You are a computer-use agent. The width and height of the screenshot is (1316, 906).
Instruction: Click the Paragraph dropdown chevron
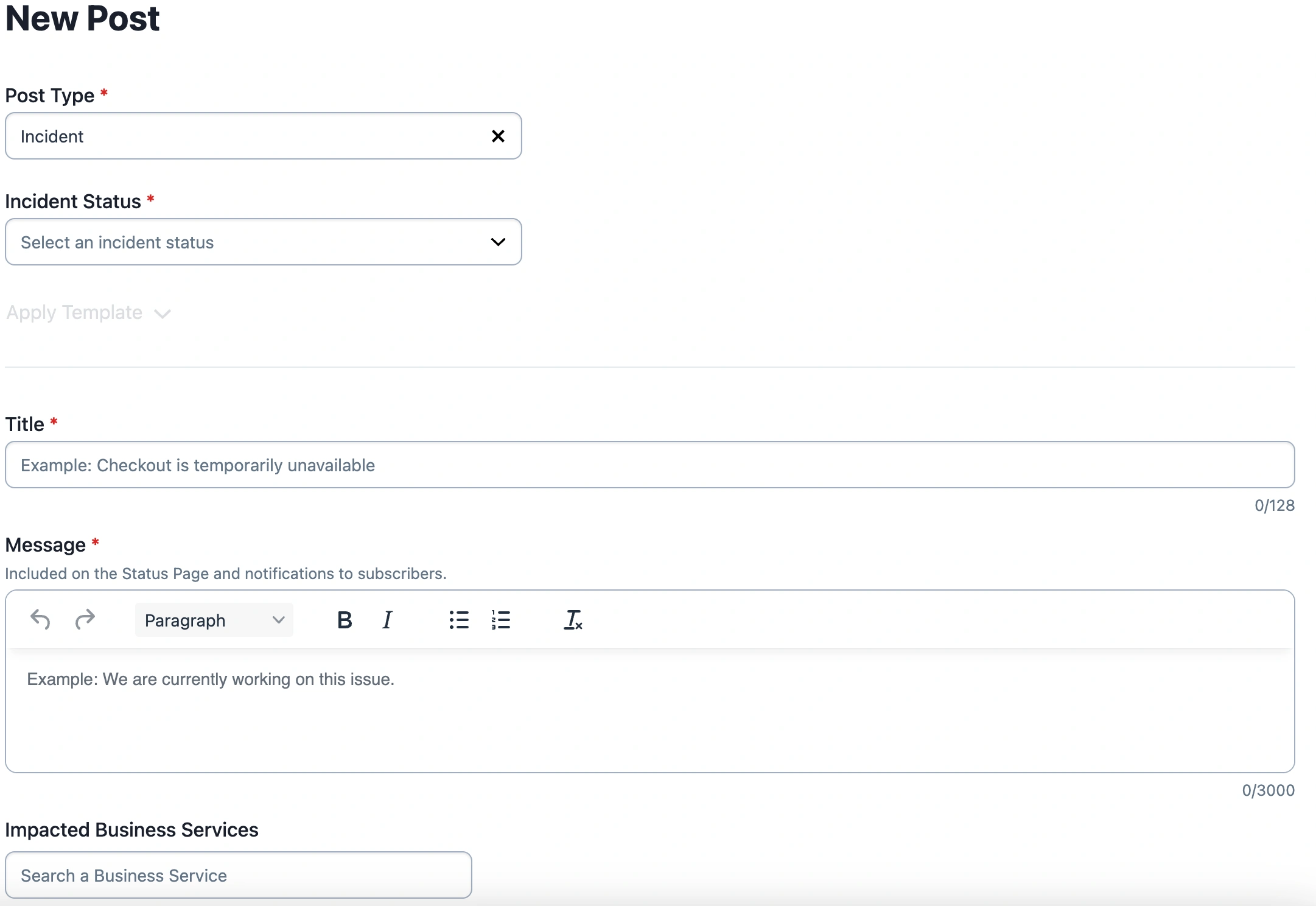click(279, 620)
